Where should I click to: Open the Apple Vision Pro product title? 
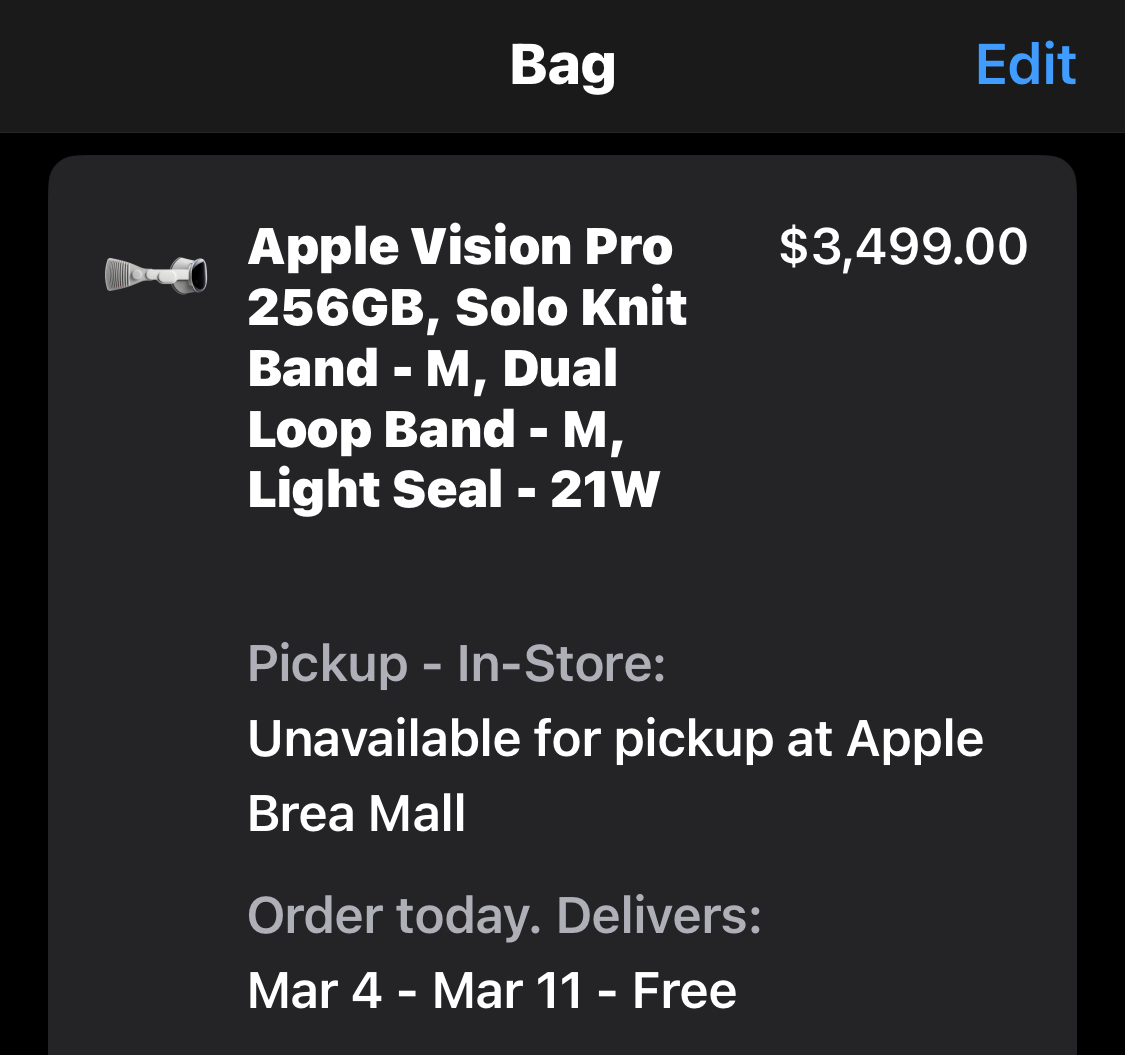tap(467, 367)
